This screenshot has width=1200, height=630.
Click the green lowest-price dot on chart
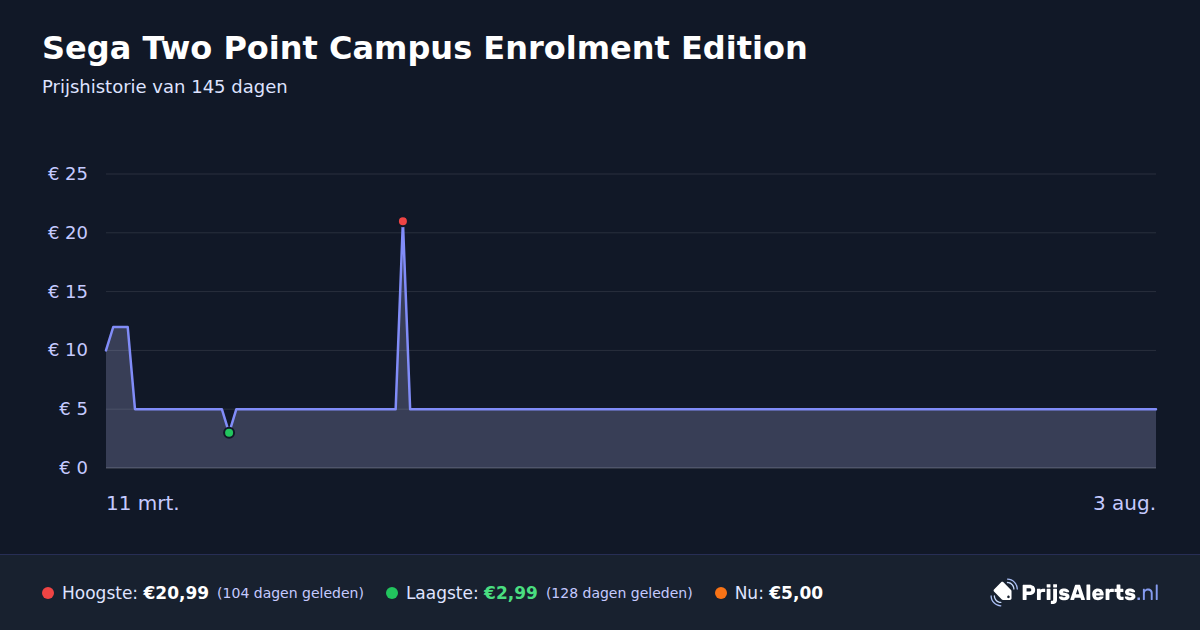pyautogui.click(x=229, y=433)
